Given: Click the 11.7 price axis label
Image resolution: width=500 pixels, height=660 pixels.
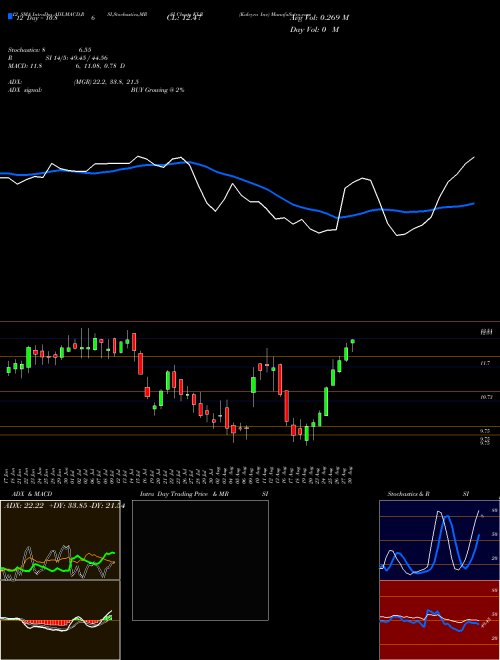Looking at the screenshot, I should 485,362.
